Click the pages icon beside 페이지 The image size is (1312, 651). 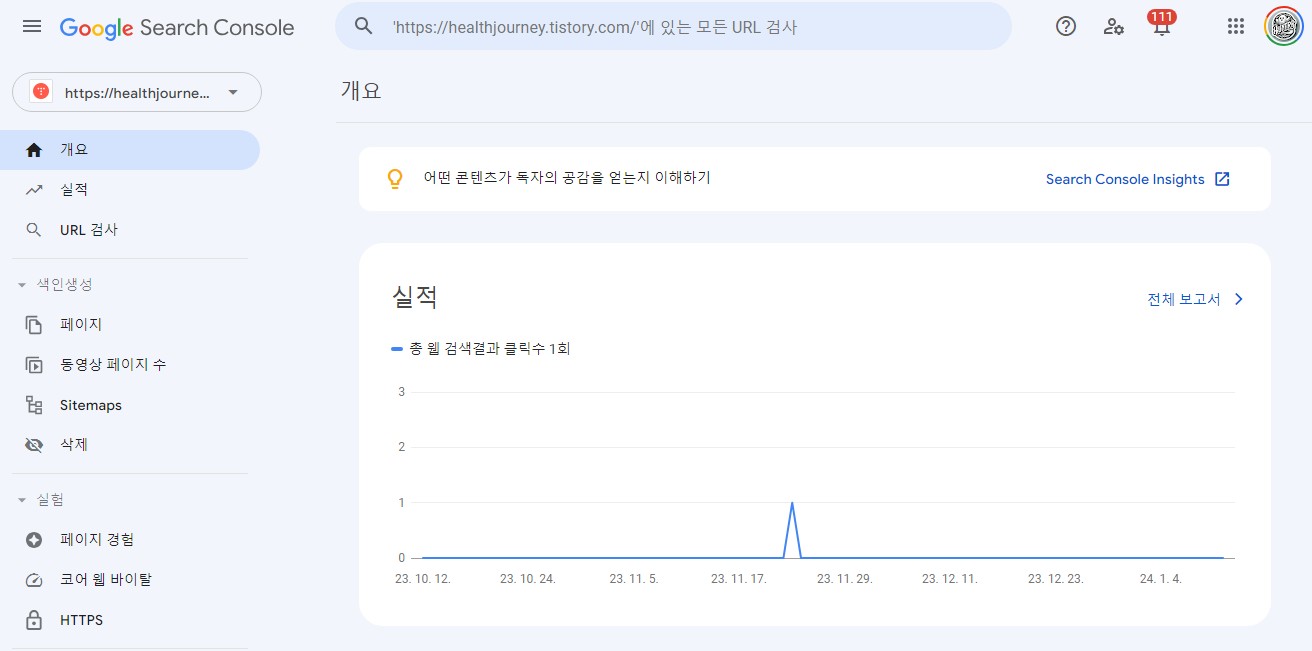34,325
